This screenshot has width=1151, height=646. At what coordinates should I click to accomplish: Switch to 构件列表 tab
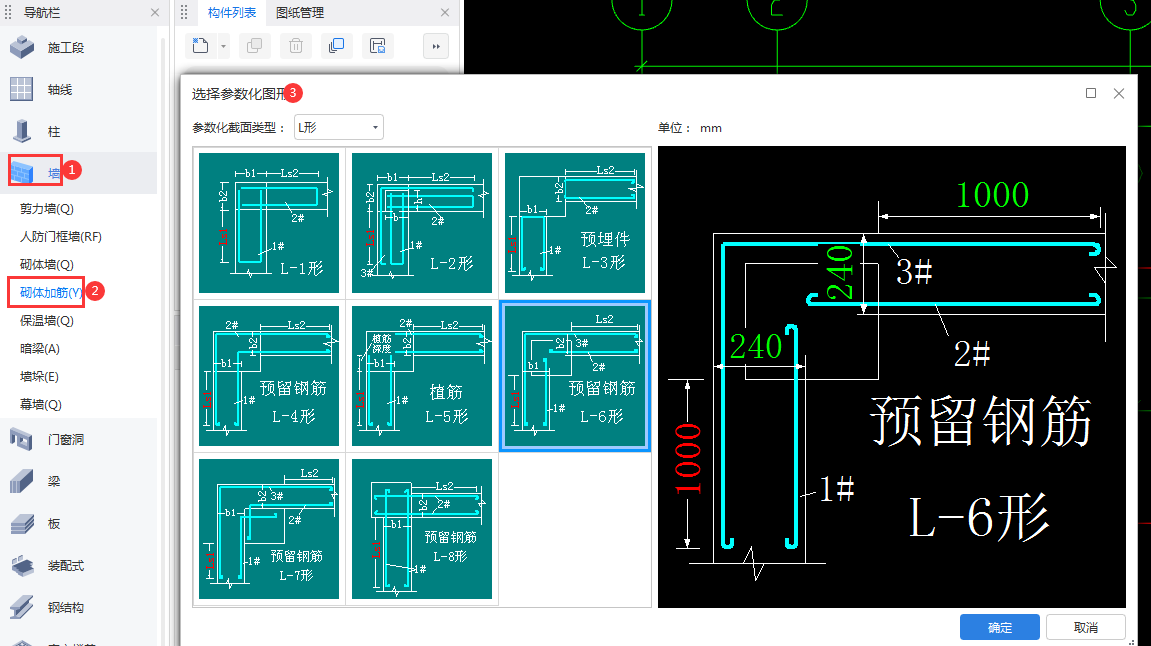pos(232,12)
